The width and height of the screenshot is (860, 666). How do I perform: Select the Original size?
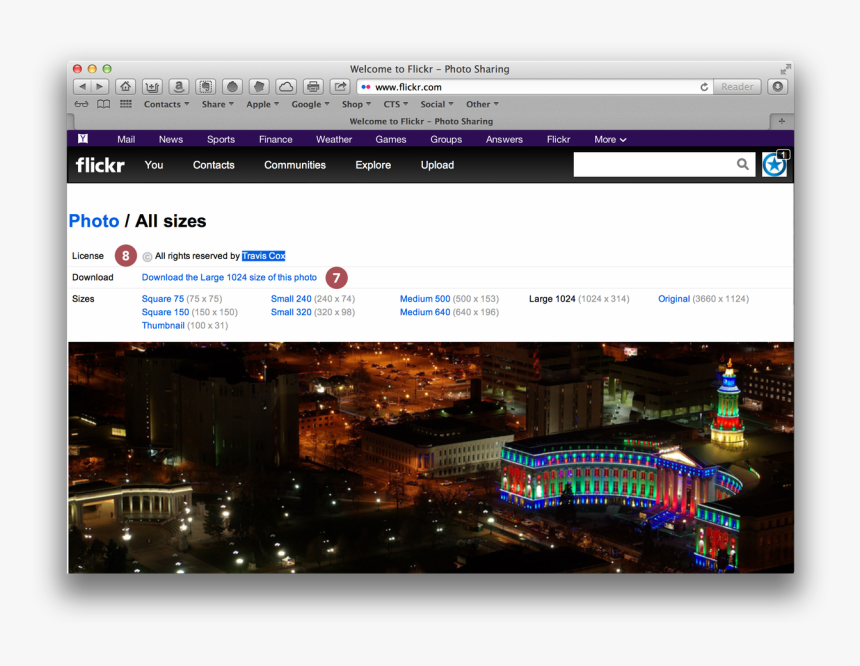(674, 298)
